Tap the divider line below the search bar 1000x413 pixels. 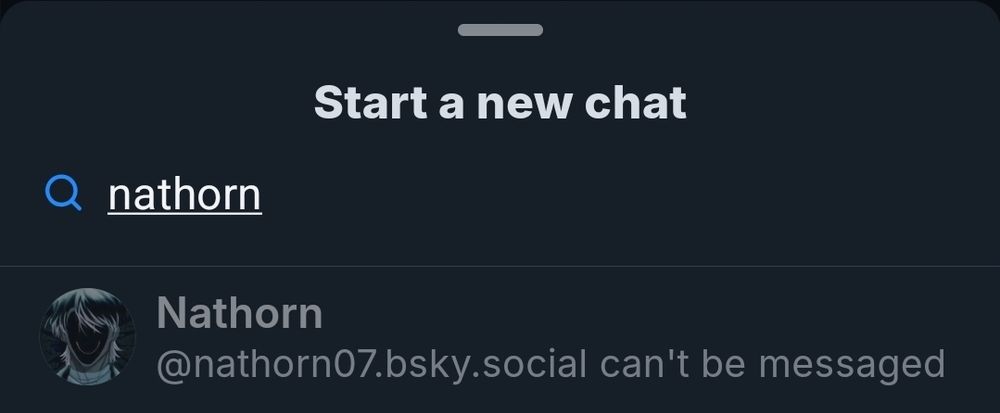pos(500,266)
